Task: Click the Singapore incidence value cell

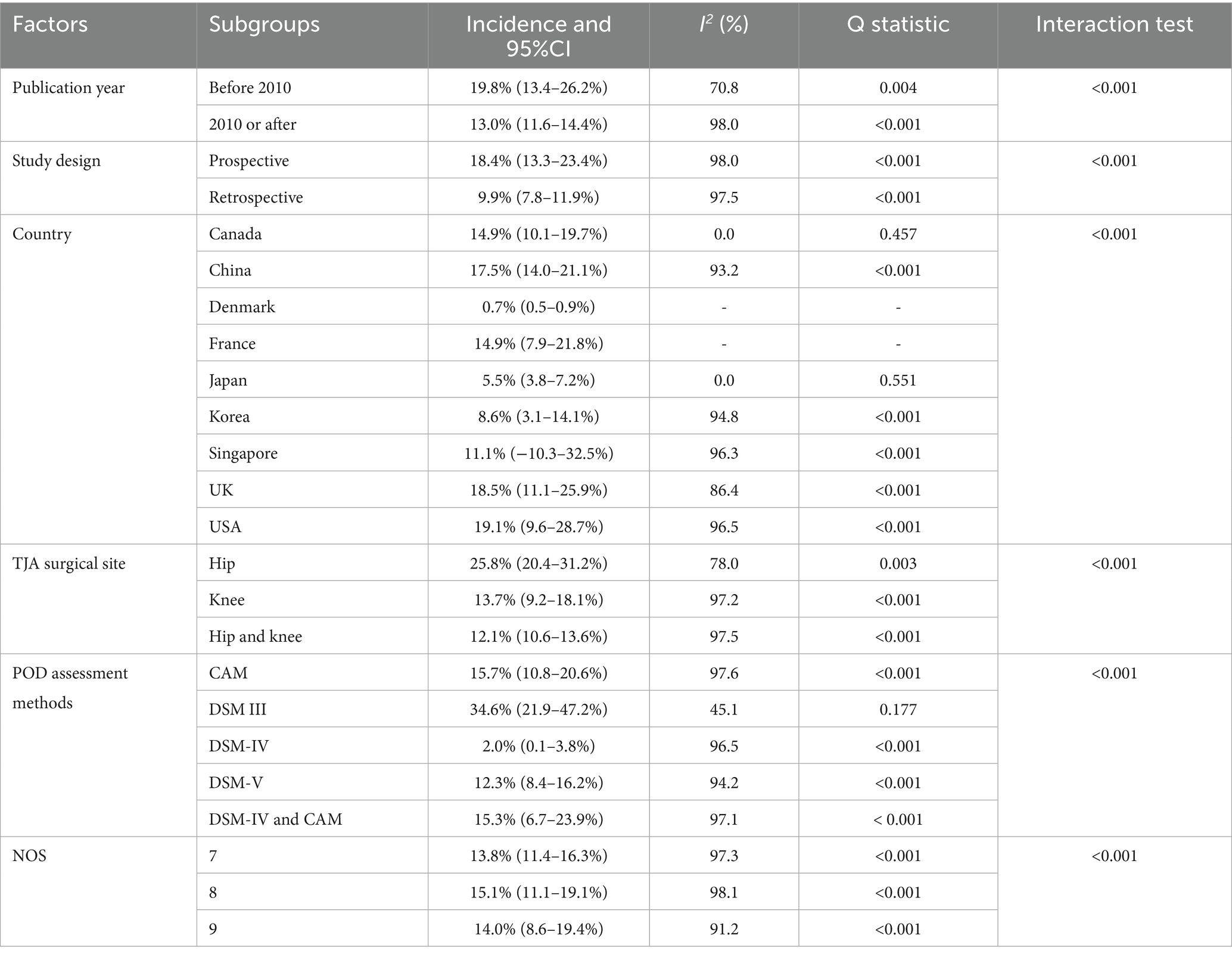Action: [538, 453]
